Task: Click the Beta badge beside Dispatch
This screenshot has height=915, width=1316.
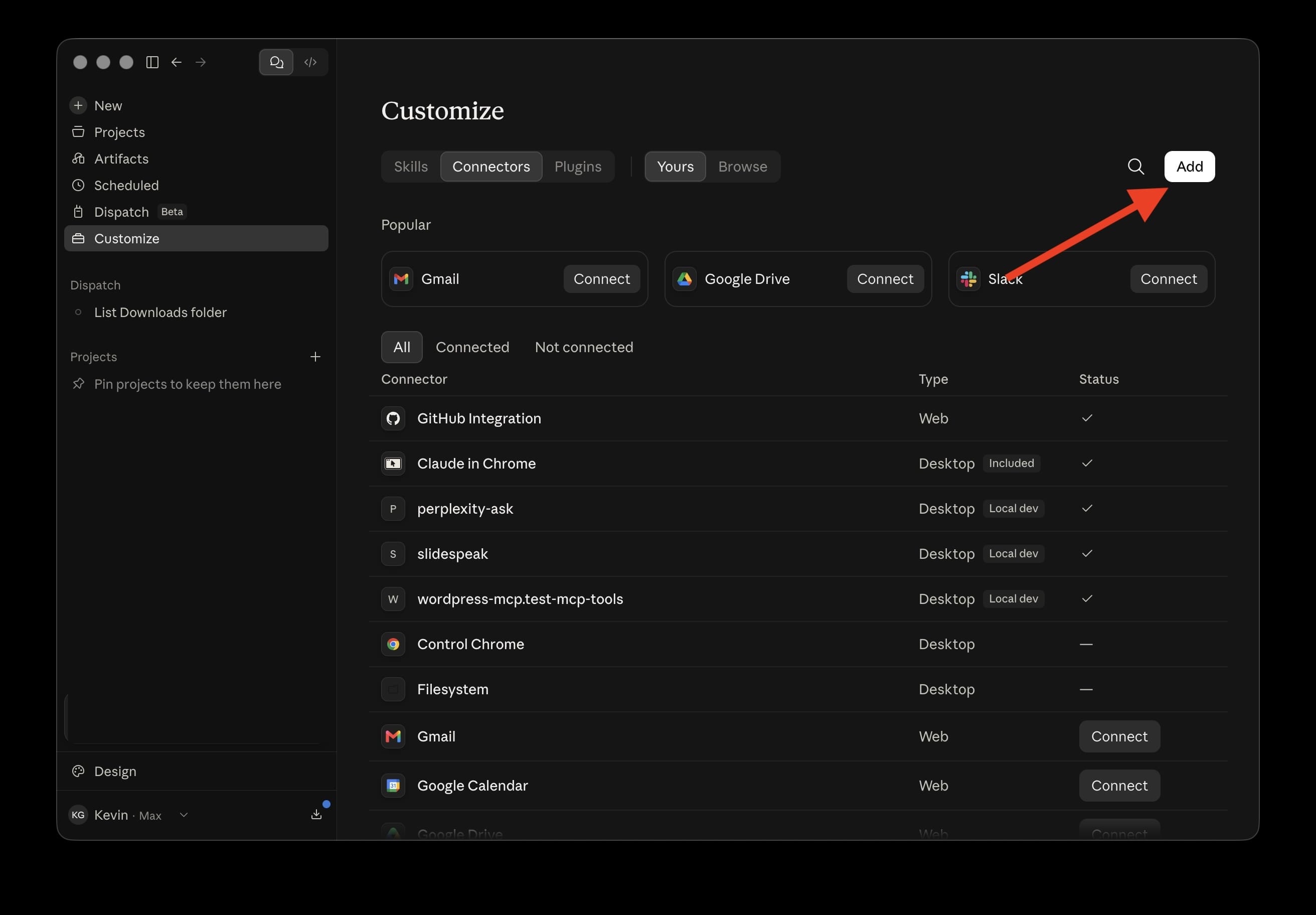Action: click(172, 212)
